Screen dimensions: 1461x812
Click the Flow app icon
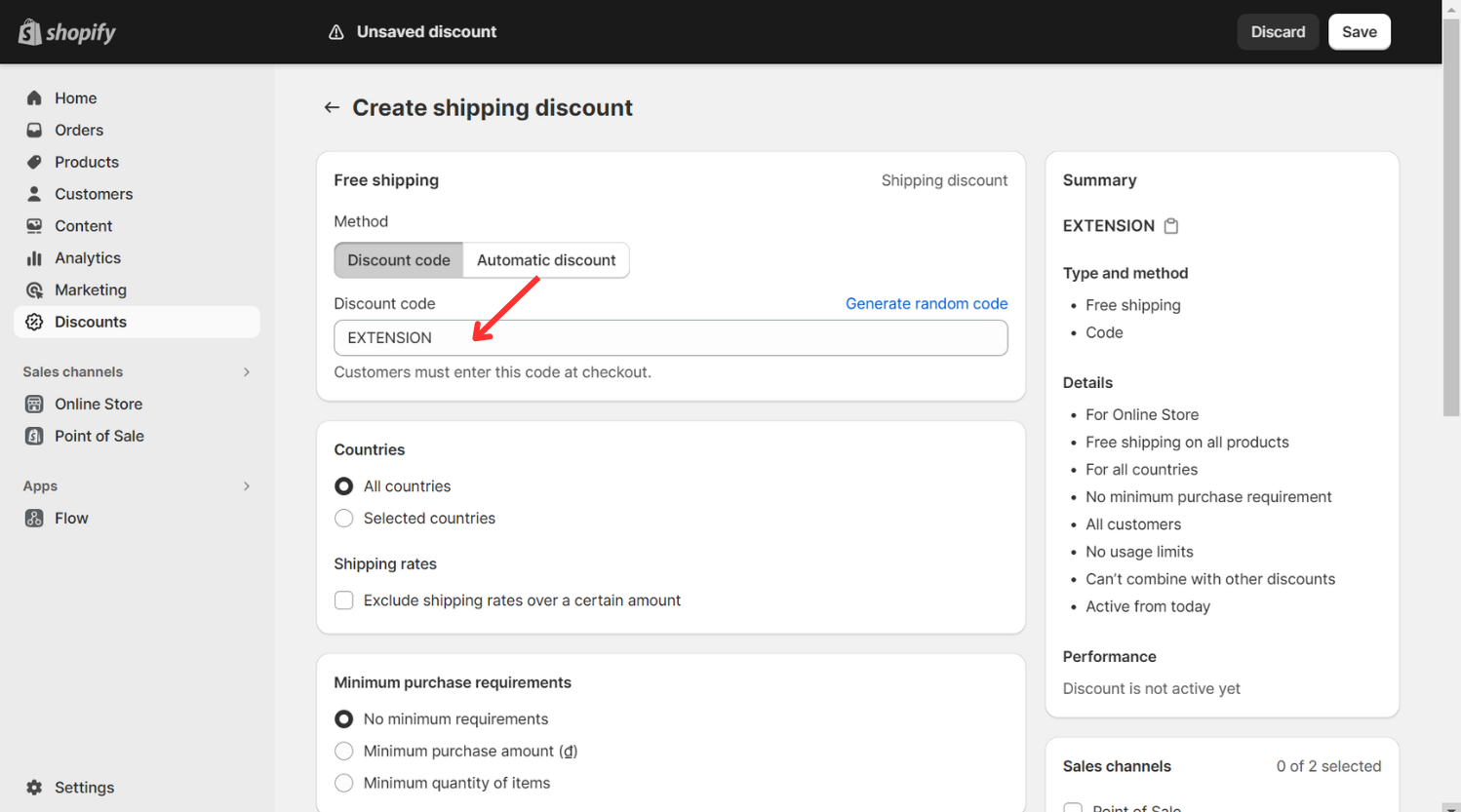[x=34, y=518]
